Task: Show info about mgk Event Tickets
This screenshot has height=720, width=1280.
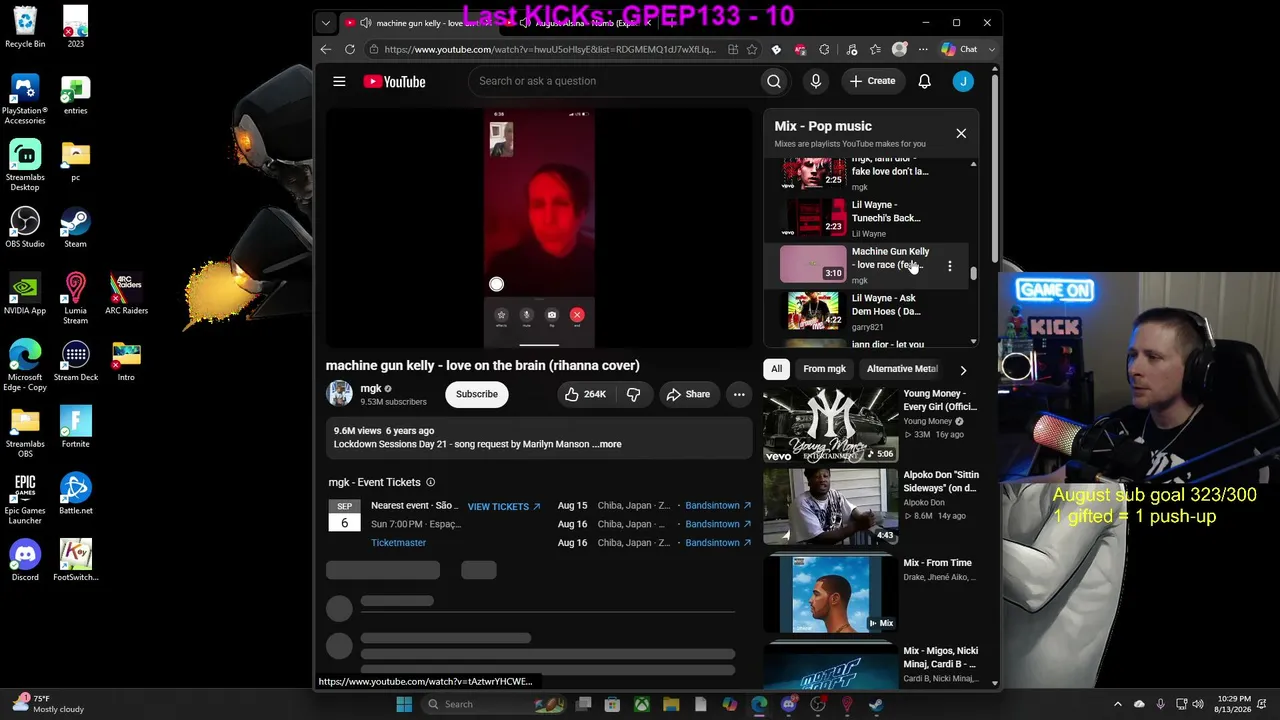Action: [430, 482]
